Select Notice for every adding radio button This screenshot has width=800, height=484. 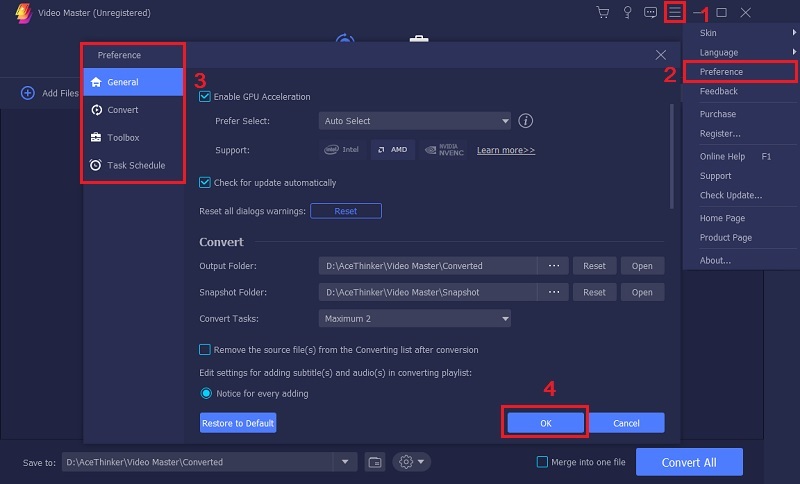[206, 393]
